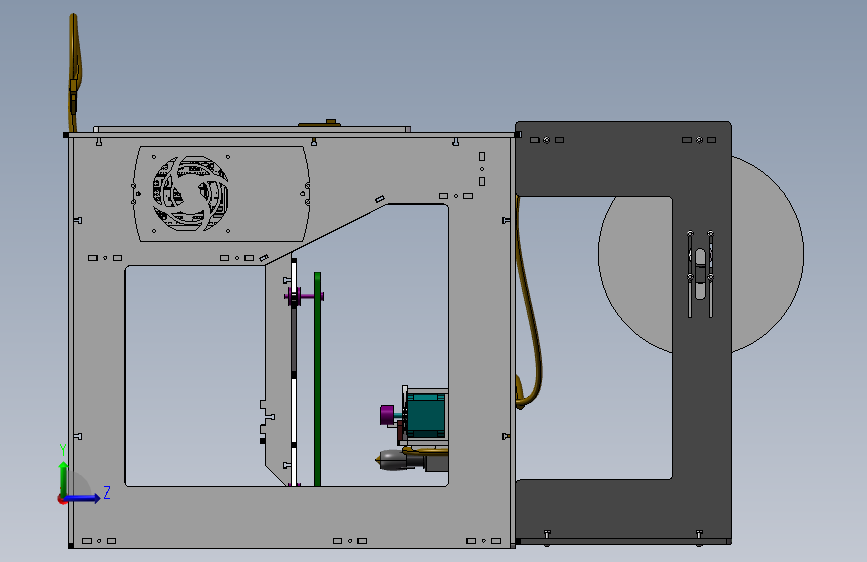The height and width of the screenshot is (562, 867).
Task: Select the brown knob on top lid
Action: [x=331, y=123]
